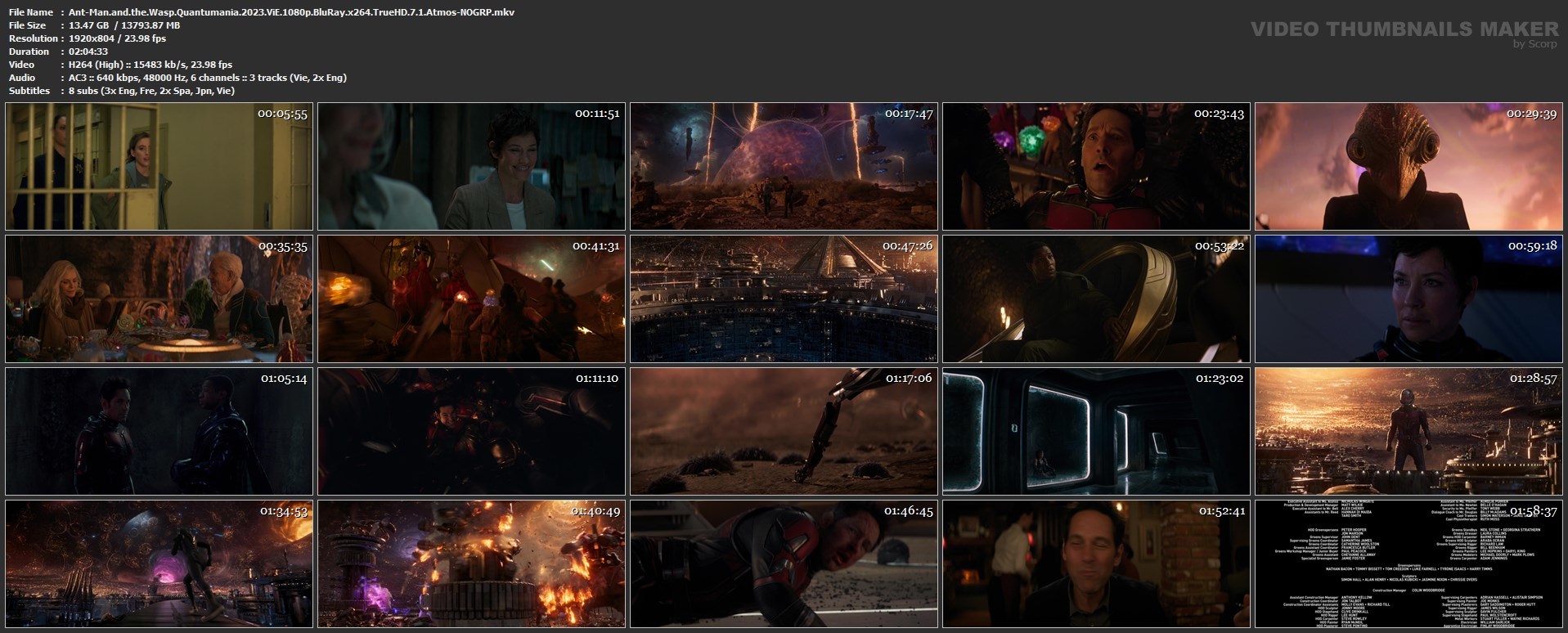
Task: Open the thumbnail at 00:05:55
Action: (159, 166)
